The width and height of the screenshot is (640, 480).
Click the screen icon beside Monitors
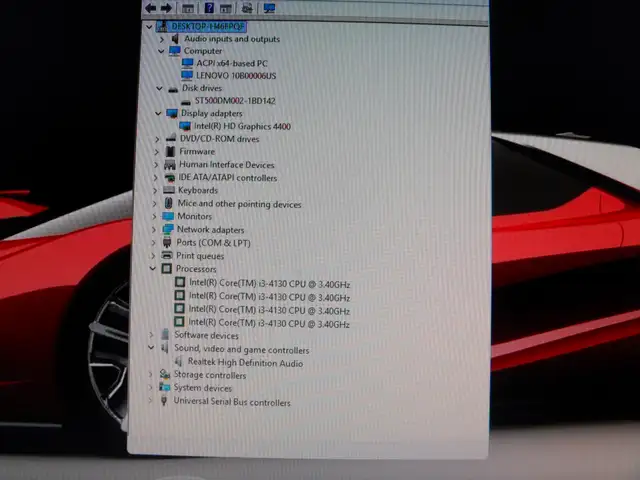coord(168,216)
